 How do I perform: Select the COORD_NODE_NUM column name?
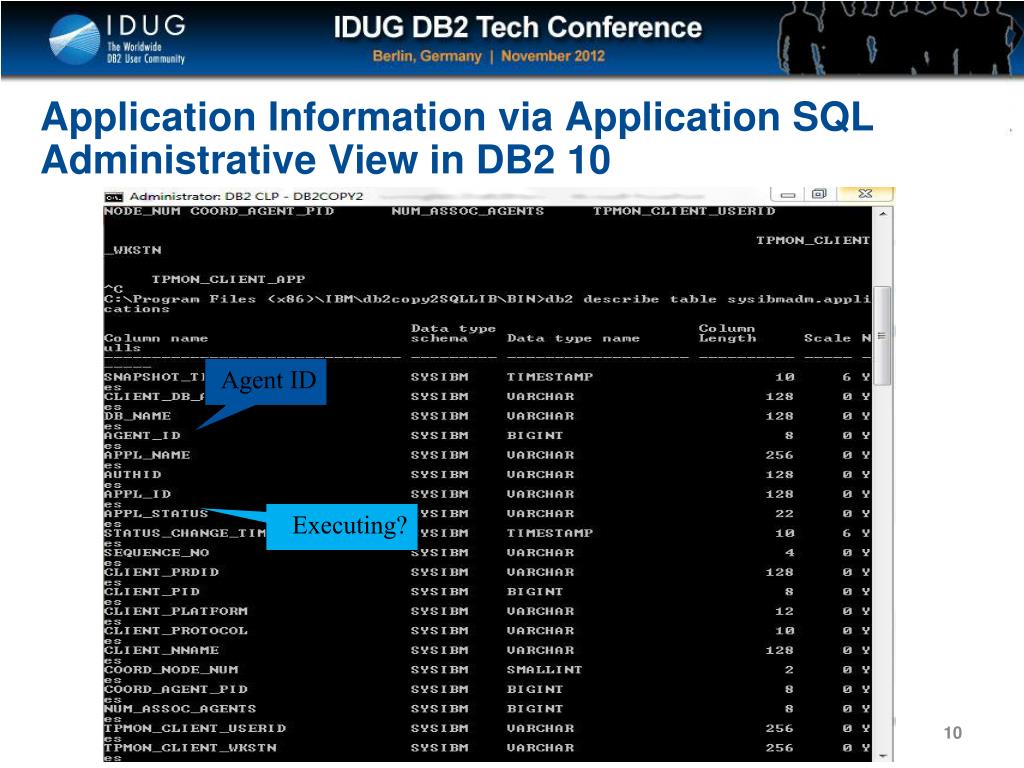(171, 670)
